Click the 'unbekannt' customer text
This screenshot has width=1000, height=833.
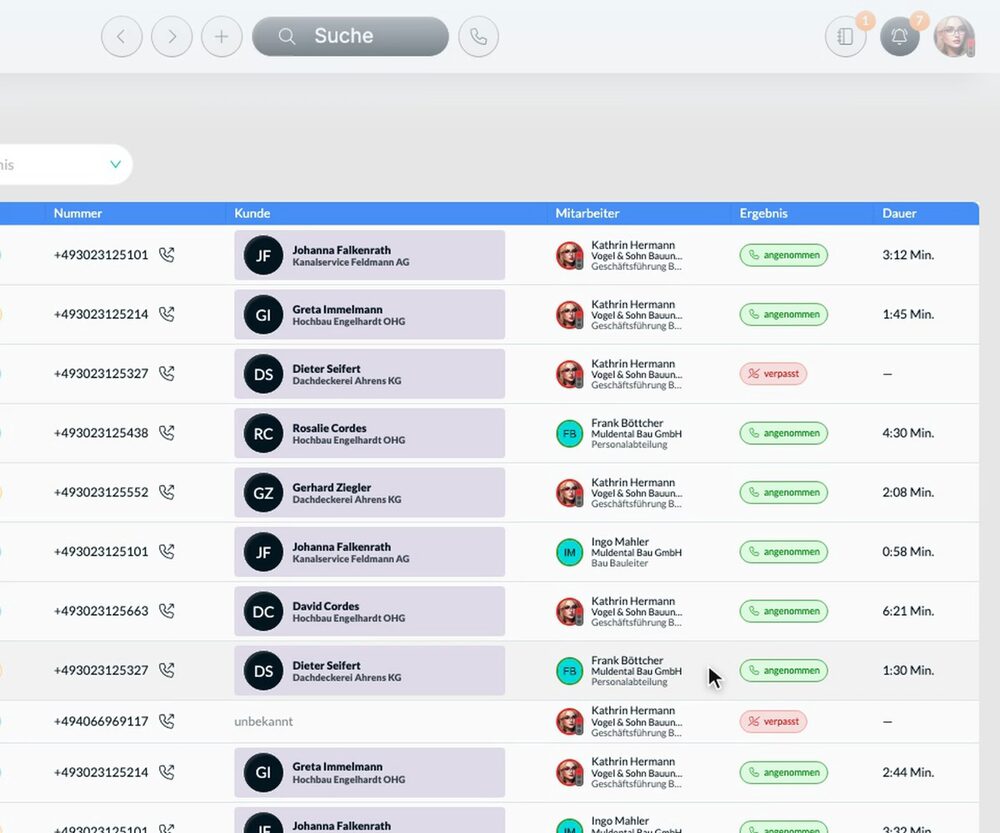(263, 721)
